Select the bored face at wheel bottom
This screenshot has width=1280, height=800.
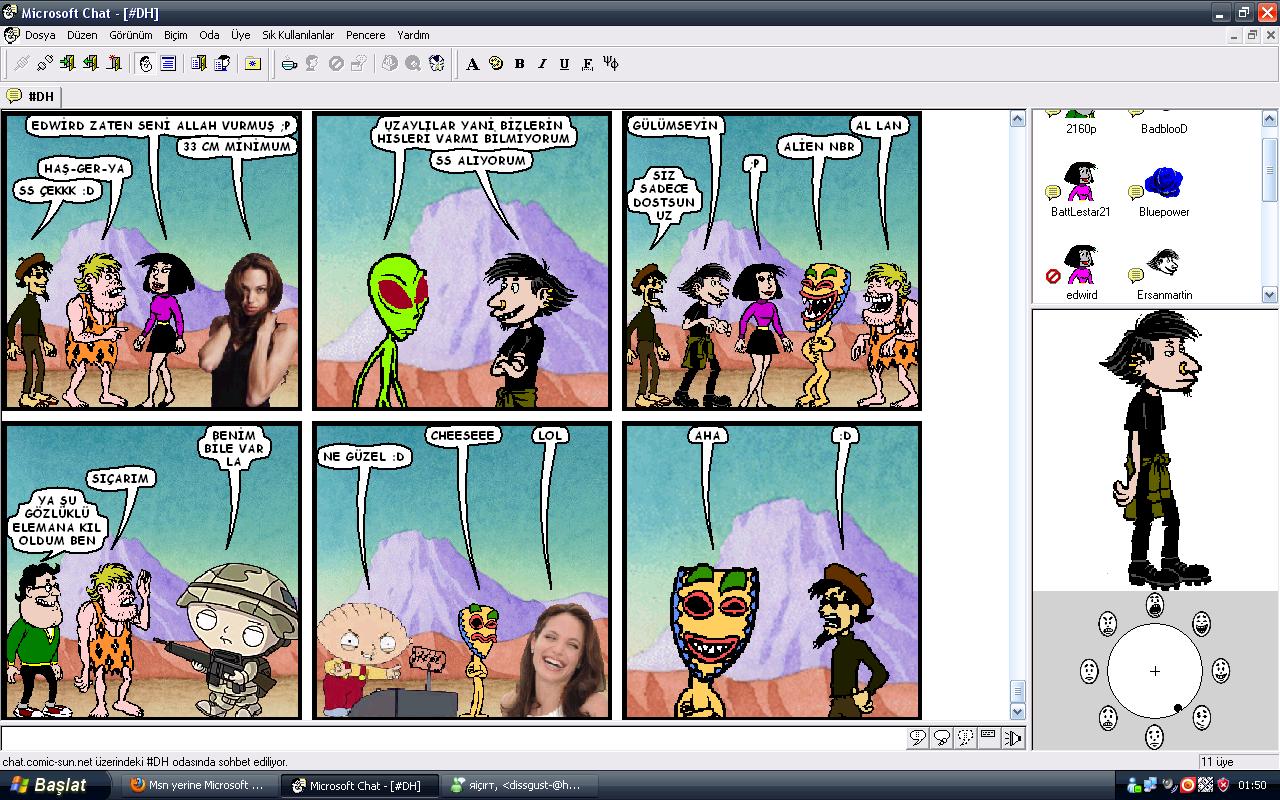click(x=1155, y=738)
